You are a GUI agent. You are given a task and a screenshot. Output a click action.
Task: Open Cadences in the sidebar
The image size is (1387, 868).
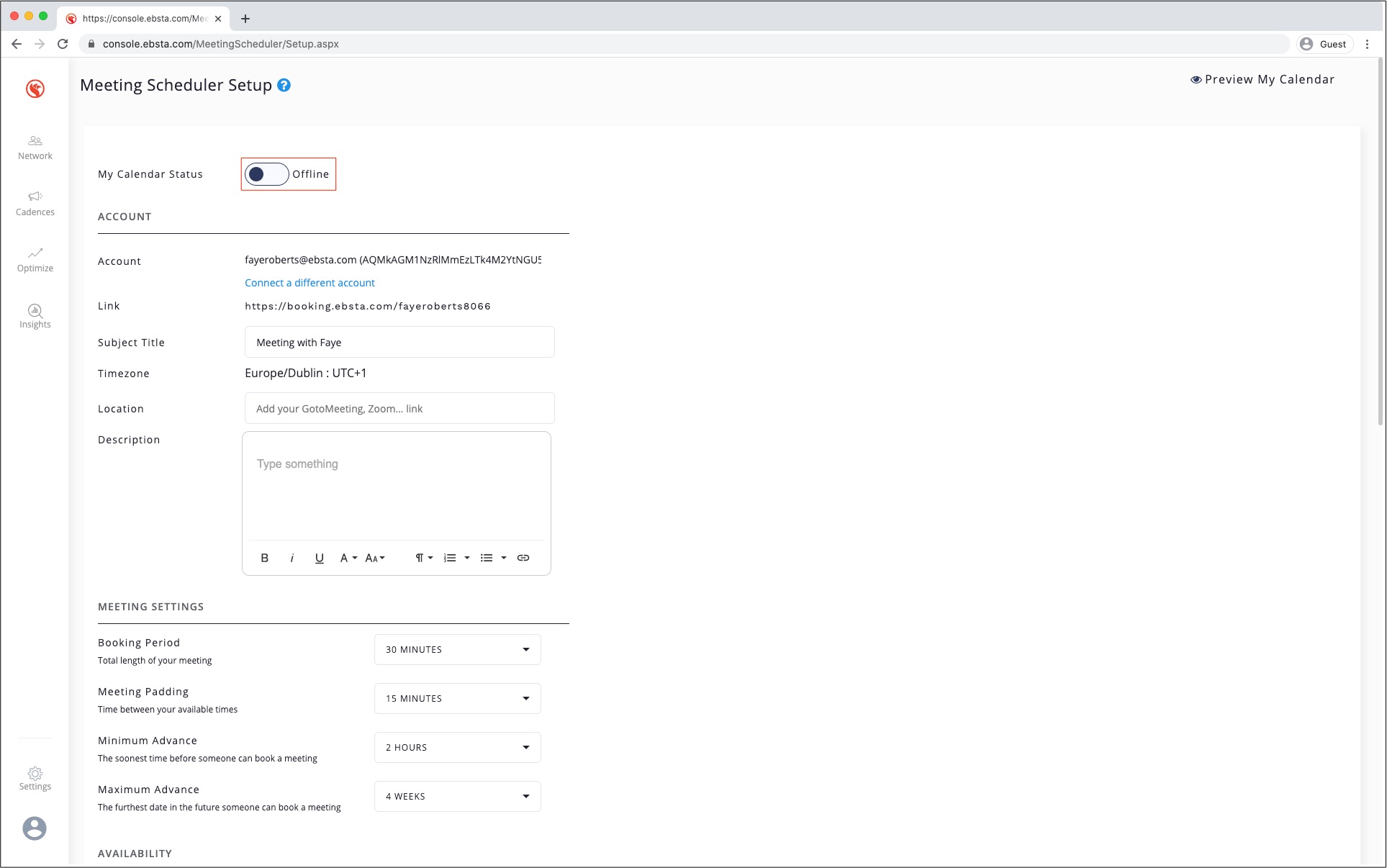pos(35,204)
